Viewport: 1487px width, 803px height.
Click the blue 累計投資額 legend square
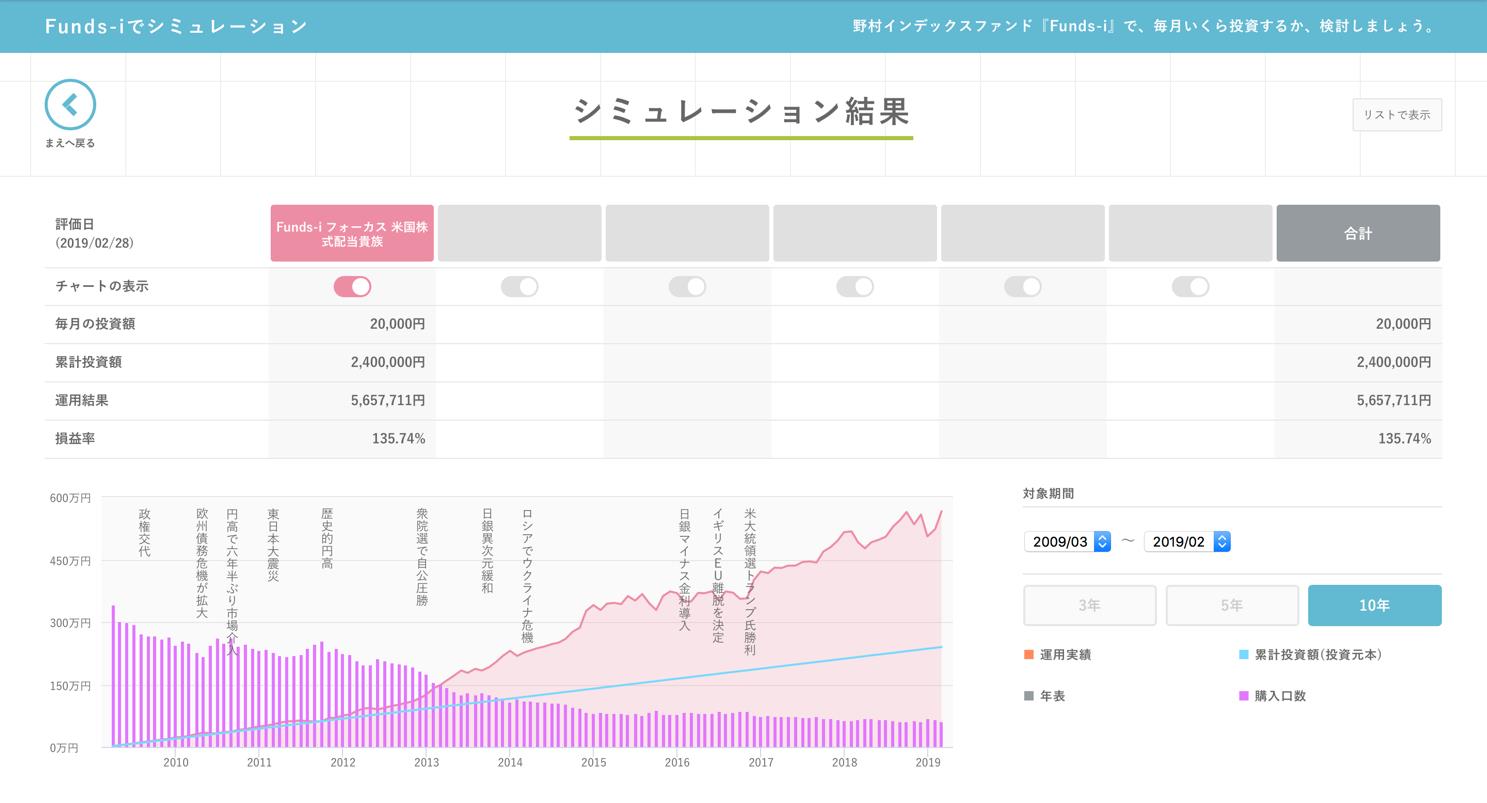click(x=1243, y=655)
